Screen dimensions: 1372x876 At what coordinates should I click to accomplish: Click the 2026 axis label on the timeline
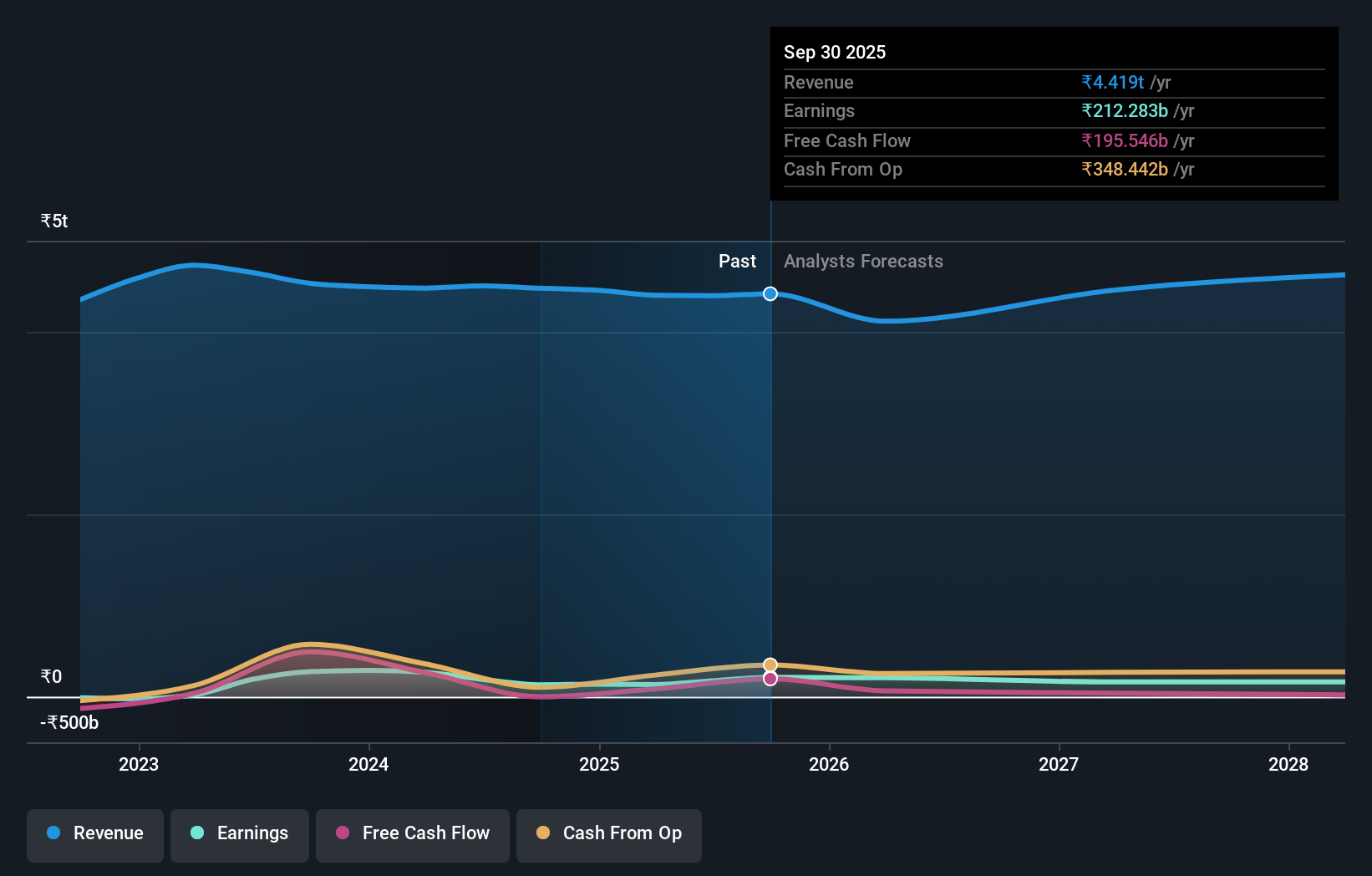tap(829, 764)
